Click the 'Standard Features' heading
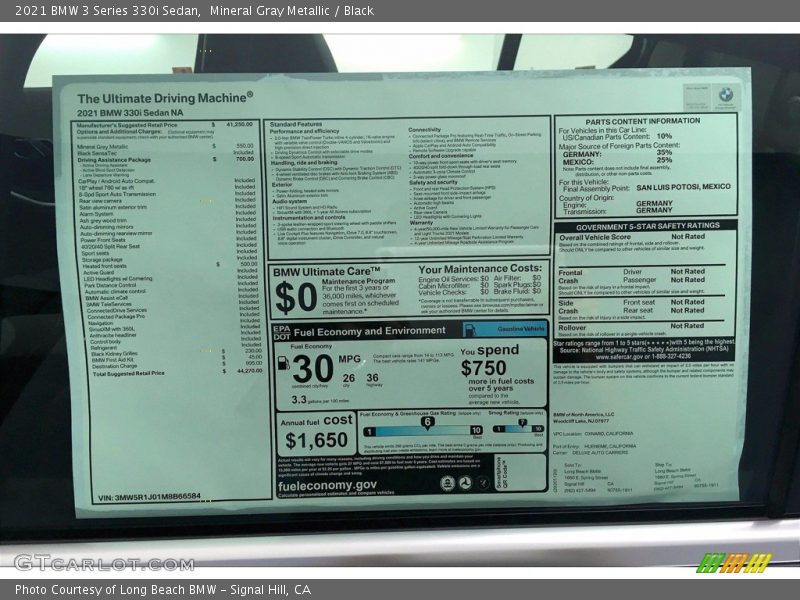The image size is (800, 600). 296,124
